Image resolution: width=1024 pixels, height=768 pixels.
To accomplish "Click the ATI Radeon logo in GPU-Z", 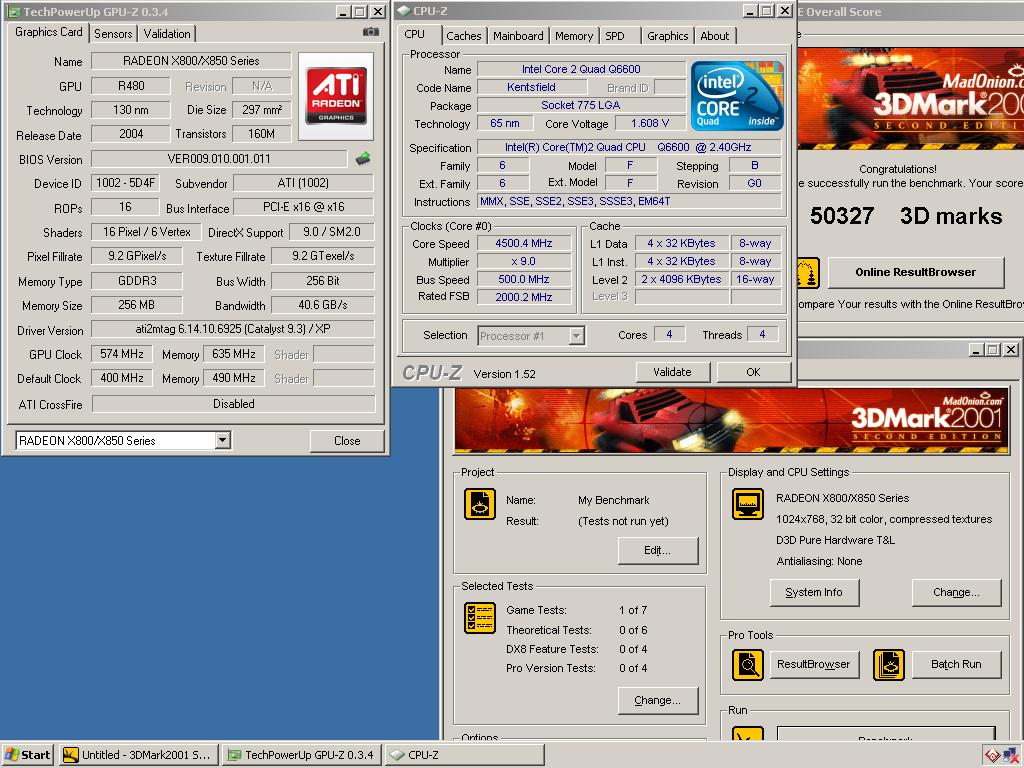I will point(336,96).
